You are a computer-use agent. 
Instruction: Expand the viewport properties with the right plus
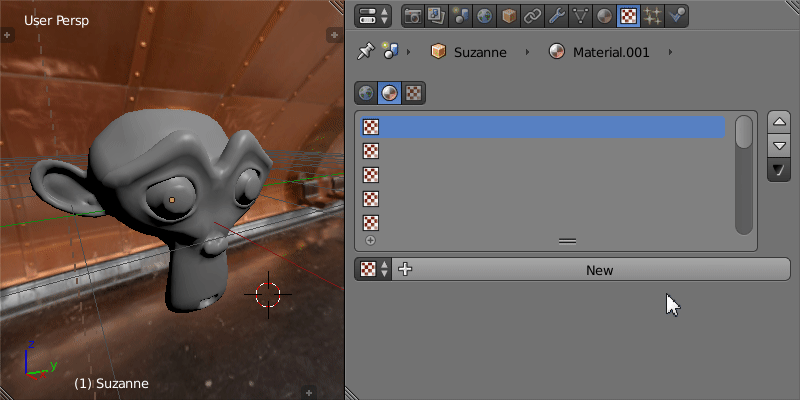coord(335,35)
